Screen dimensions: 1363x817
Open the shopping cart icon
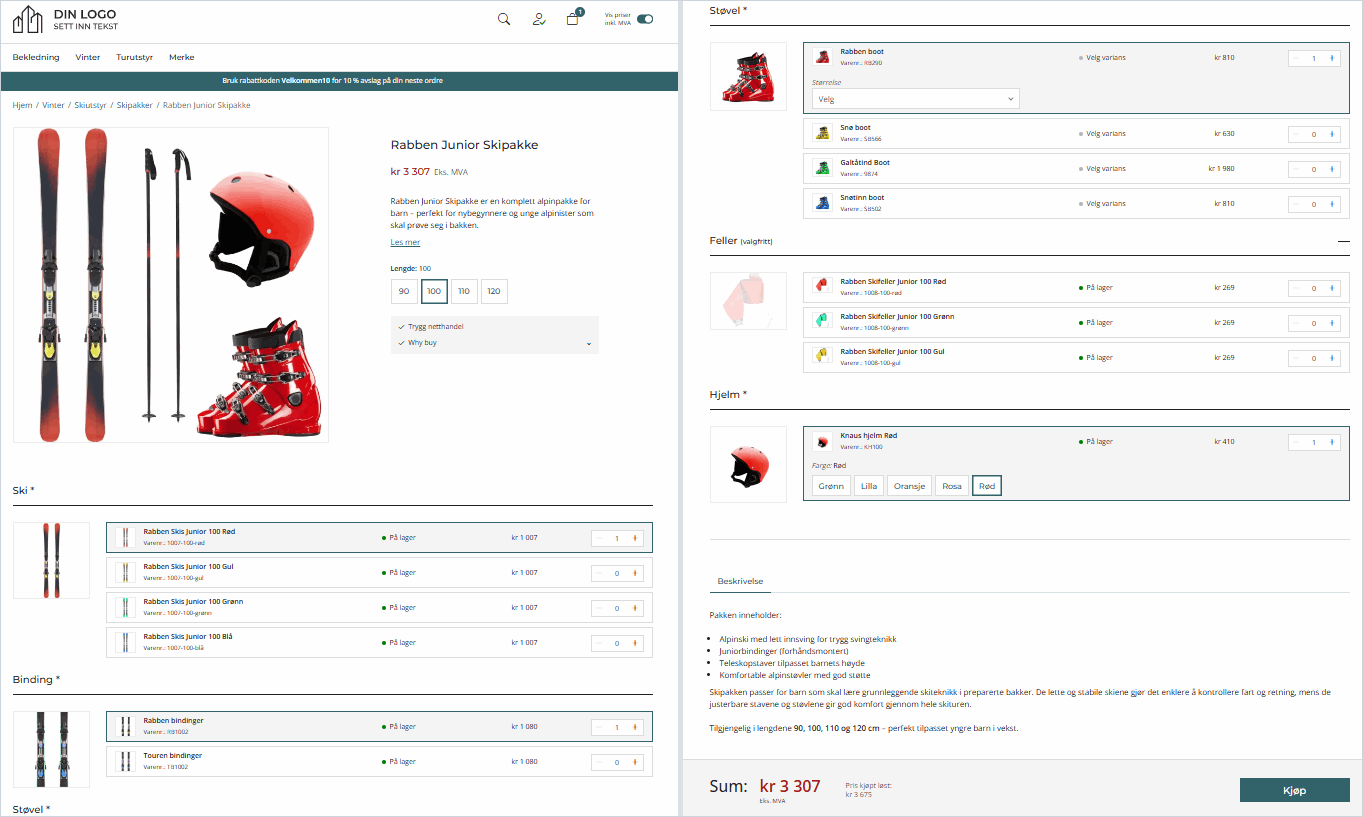click(x=573, y=19)
